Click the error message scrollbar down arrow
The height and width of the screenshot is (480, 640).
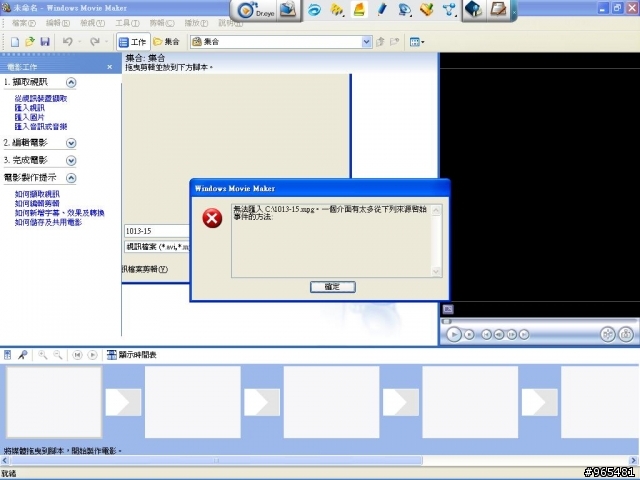[436, 271]
